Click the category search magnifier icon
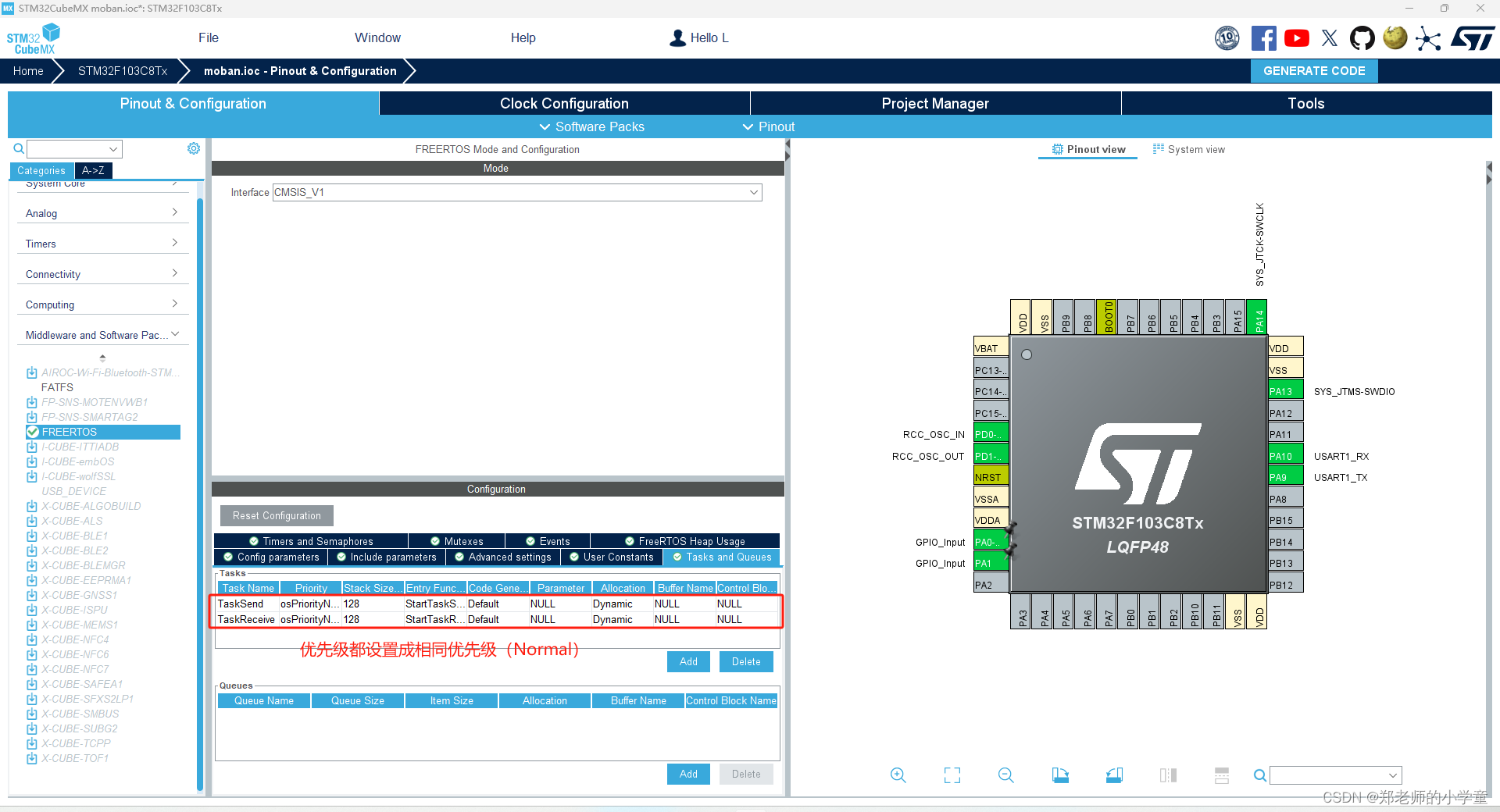Screen dimensions: 1500x812 [19, 148]
